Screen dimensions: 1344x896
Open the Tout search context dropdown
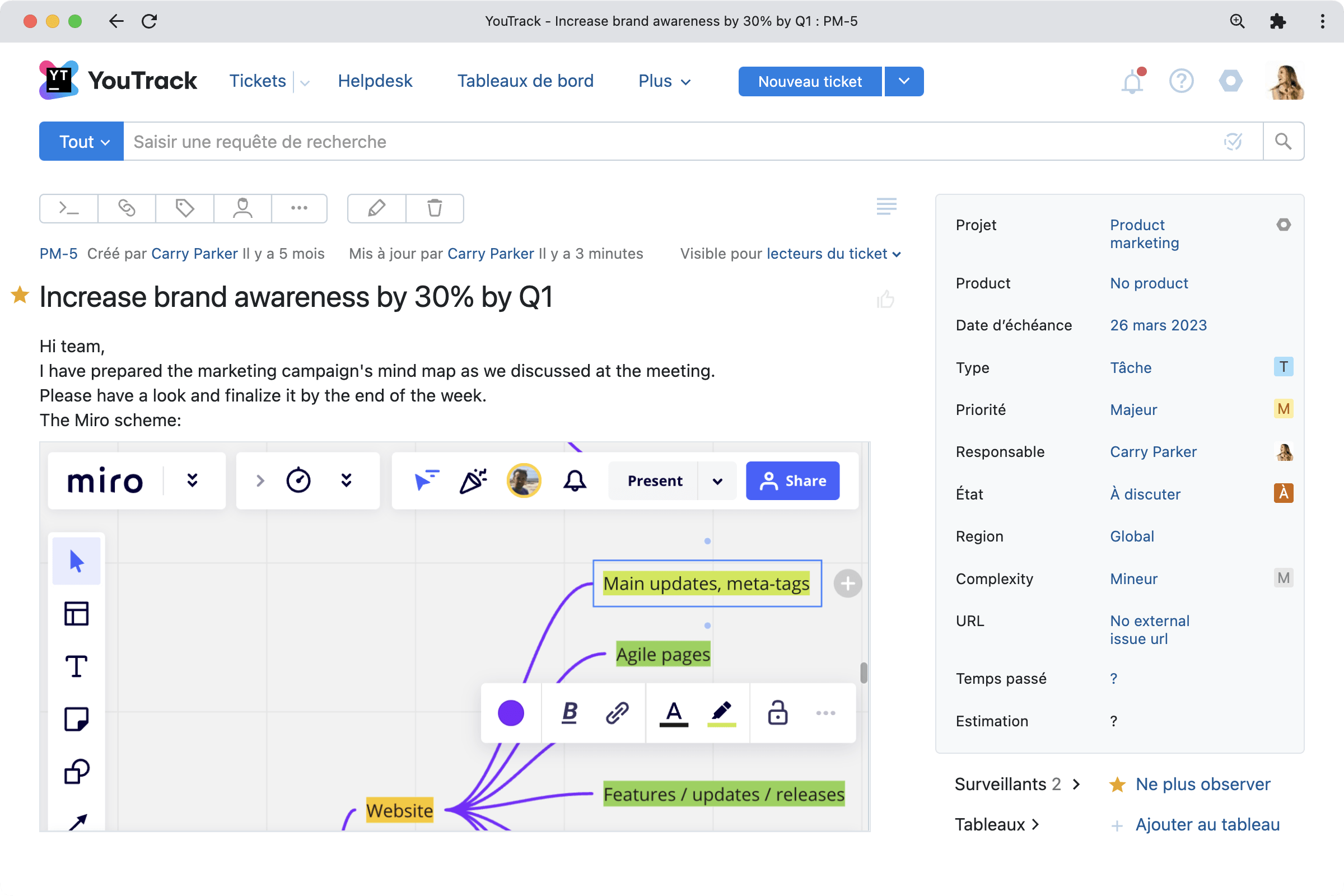click(82, 141)
